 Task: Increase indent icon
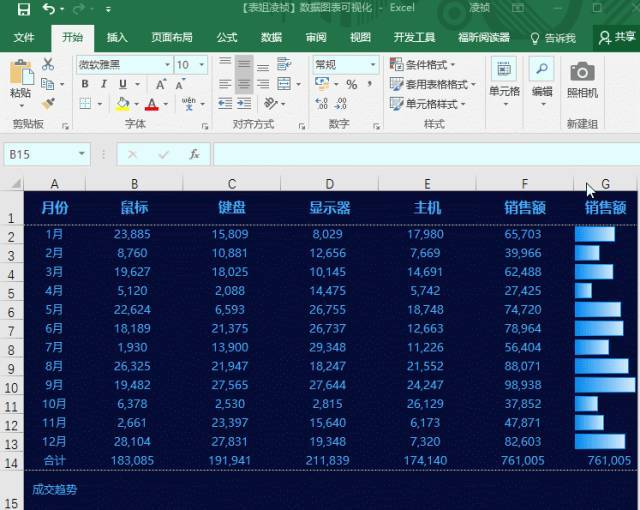coord(244,104)
